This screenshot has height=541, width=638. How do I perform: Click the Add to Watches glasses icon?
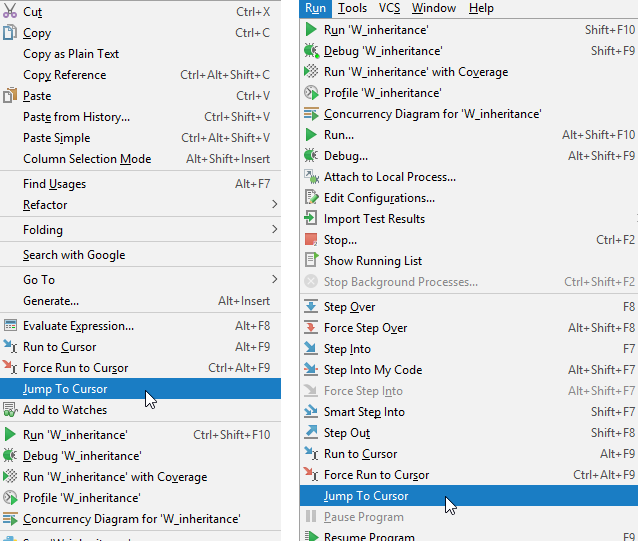pos(10,410)
